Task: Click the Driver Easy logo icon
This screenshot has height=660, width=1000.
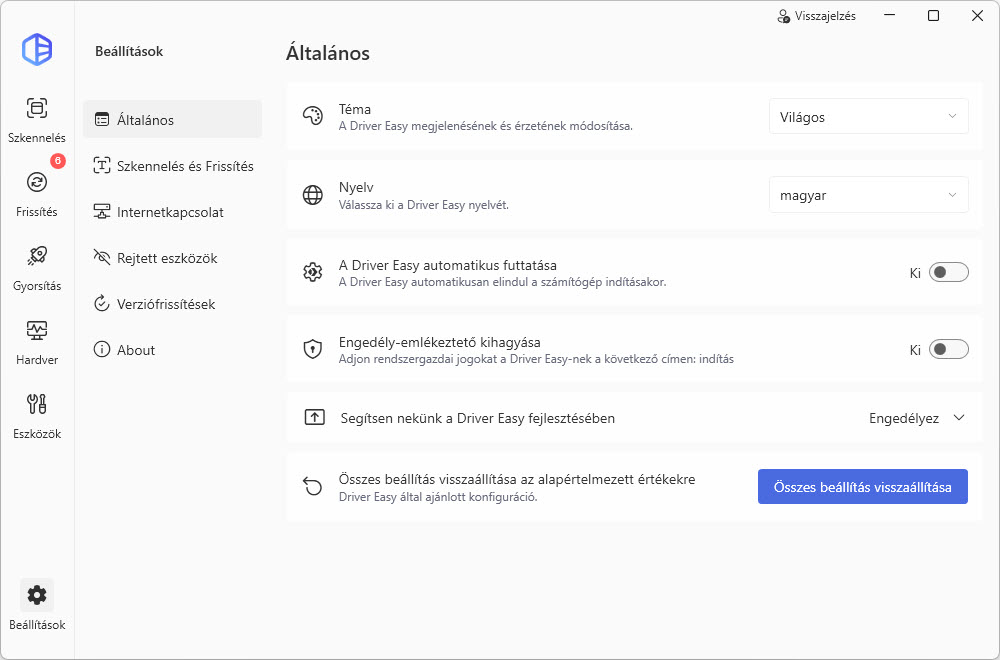Action: pos(37,49)
